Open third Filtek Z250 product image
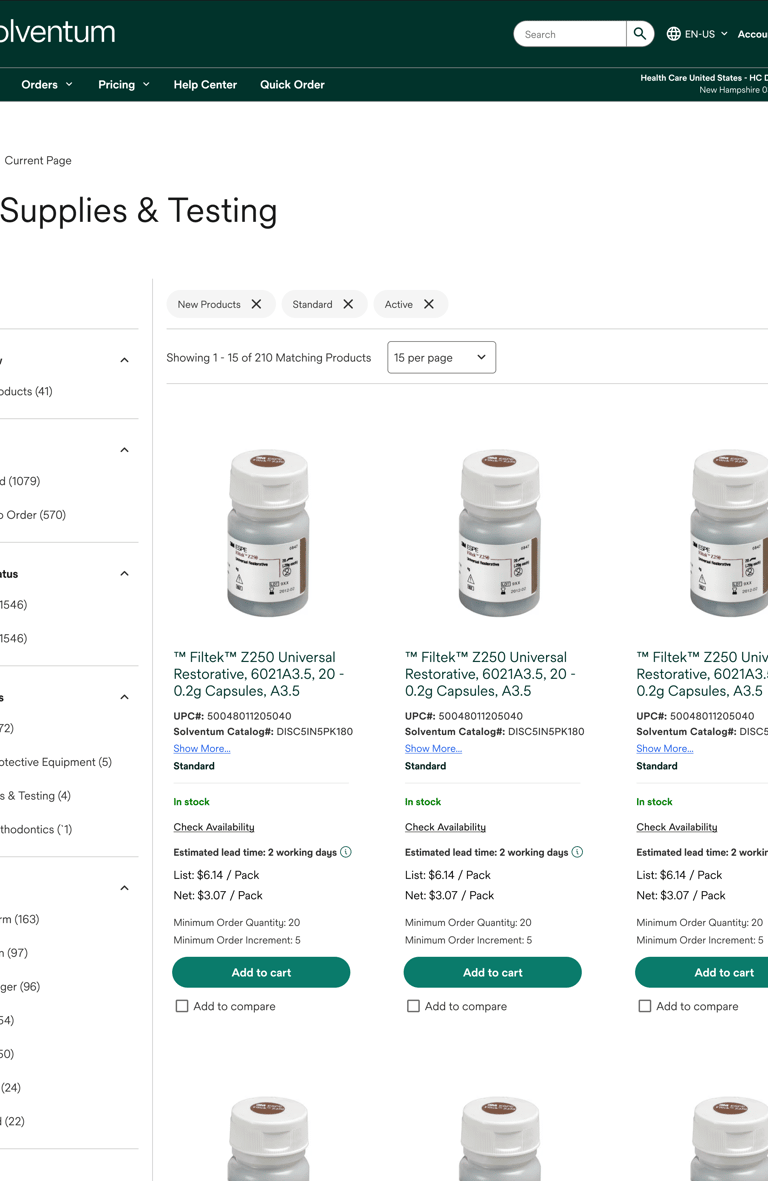This screenshot has height=1181, width=768. [x=729, y=533]
